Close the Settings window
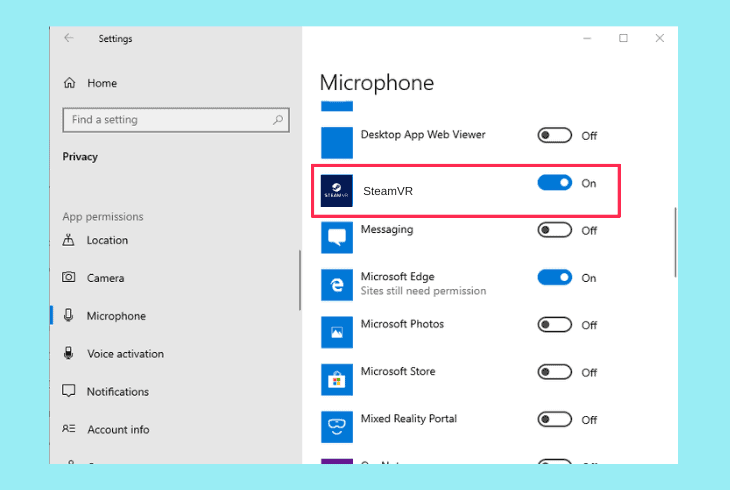 (660, 38)
